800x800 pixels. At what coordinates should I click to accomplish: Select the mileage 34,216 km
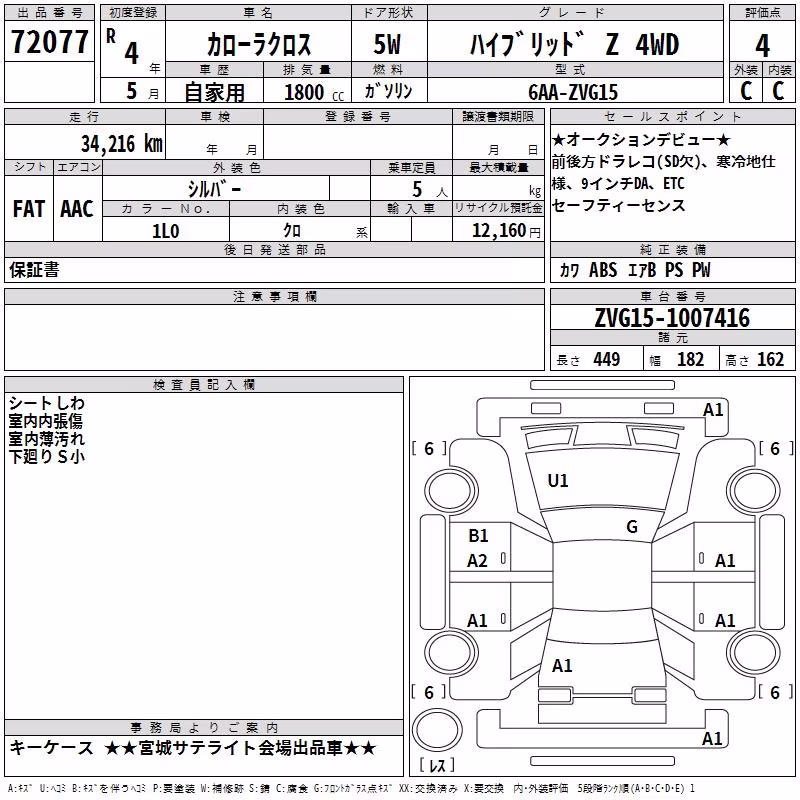[x=121, y=144]
